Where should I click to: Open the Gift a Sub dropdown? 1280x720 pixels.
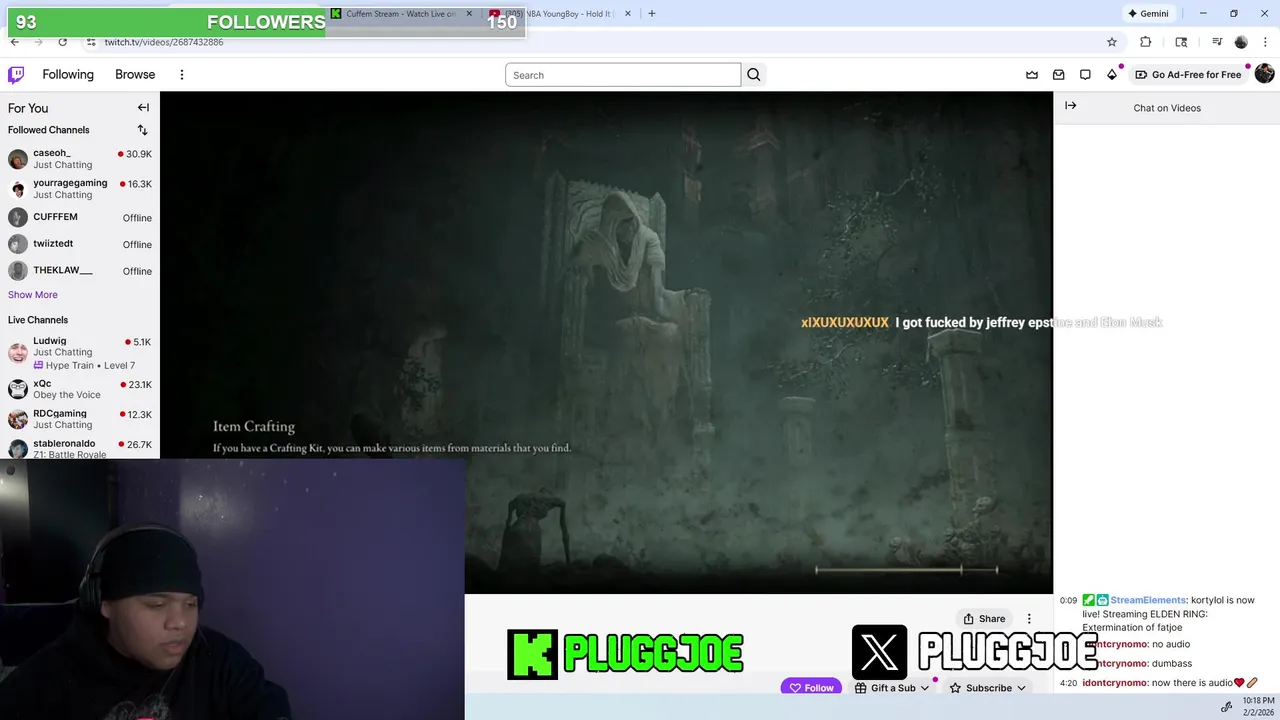coord(892,688)
